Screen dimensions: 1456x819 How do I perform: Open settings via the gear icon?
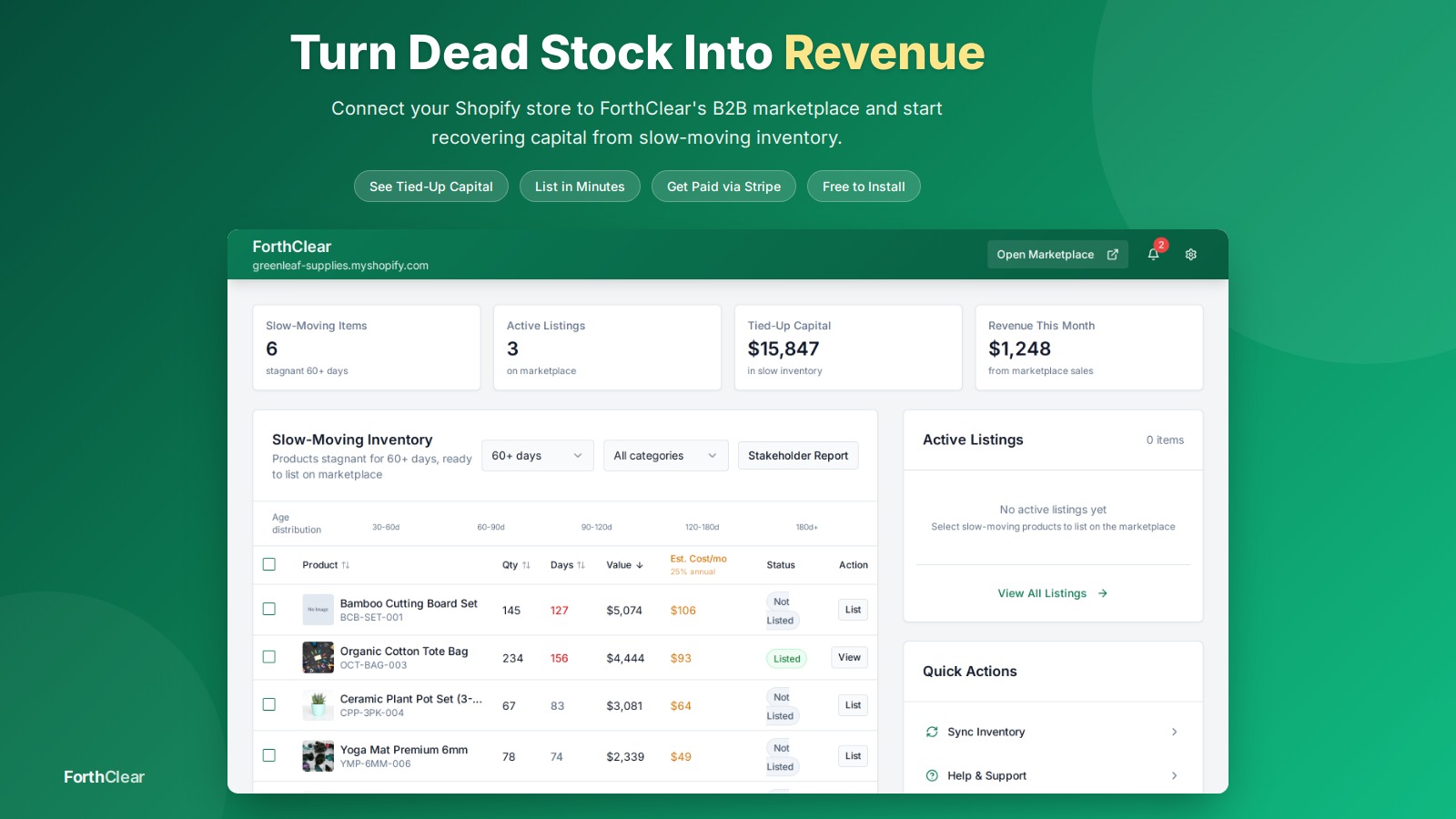click(1191, 255)
